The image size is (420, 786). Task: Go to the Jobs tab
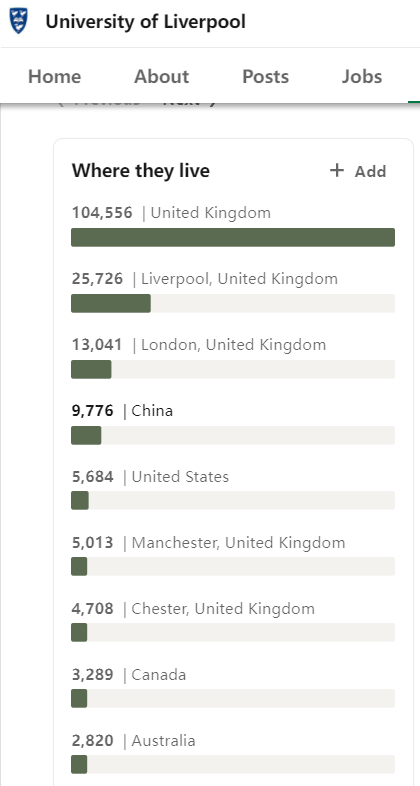click(x=362, y=76)
